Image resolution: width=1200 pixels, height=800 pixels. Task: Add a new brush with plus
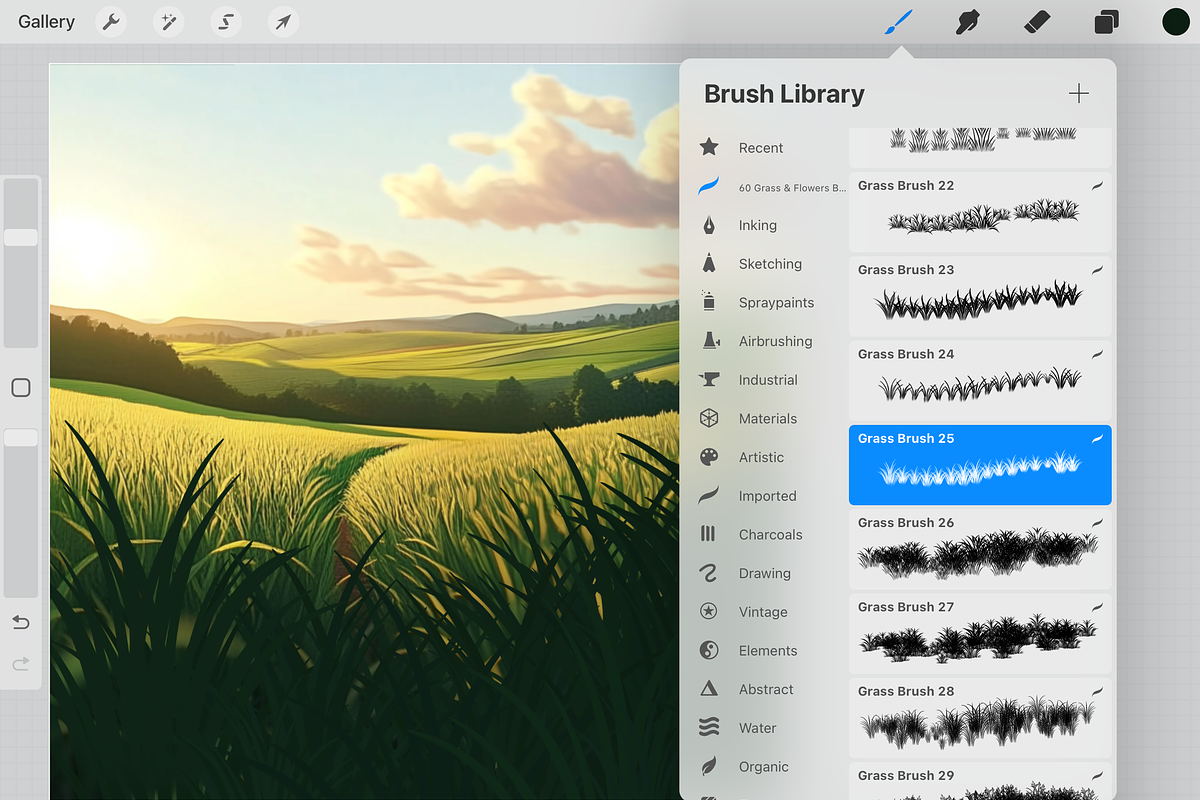click(1078, 94)
